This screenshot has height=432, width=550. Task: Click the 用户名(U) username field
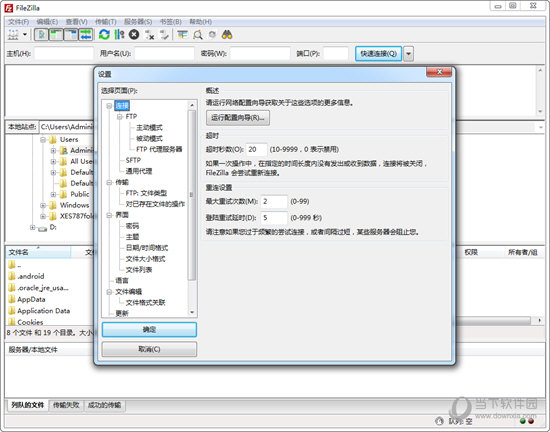(x=164, y=54)
